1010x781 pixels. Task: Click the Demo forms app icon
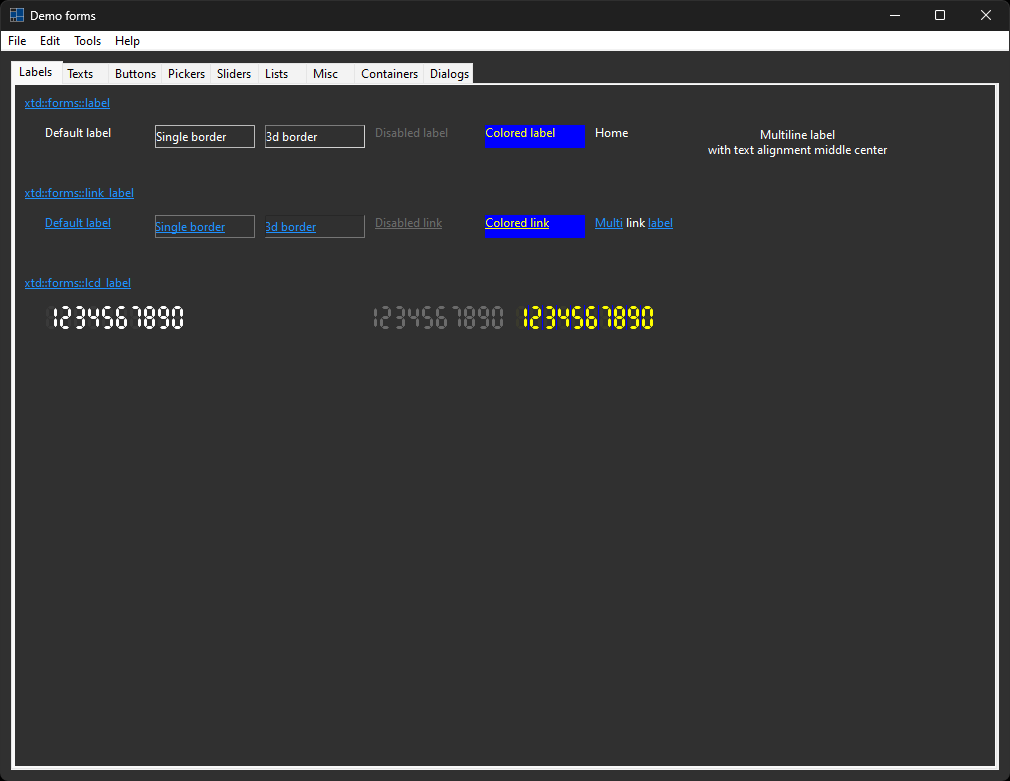click(17, 16)
